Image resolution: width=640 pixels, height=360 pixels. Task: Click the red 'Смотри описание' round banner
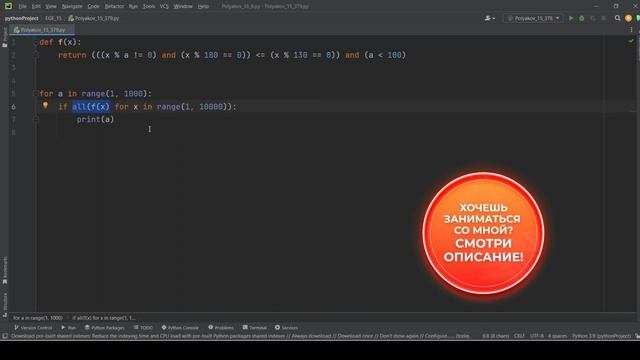coord(483,233)
